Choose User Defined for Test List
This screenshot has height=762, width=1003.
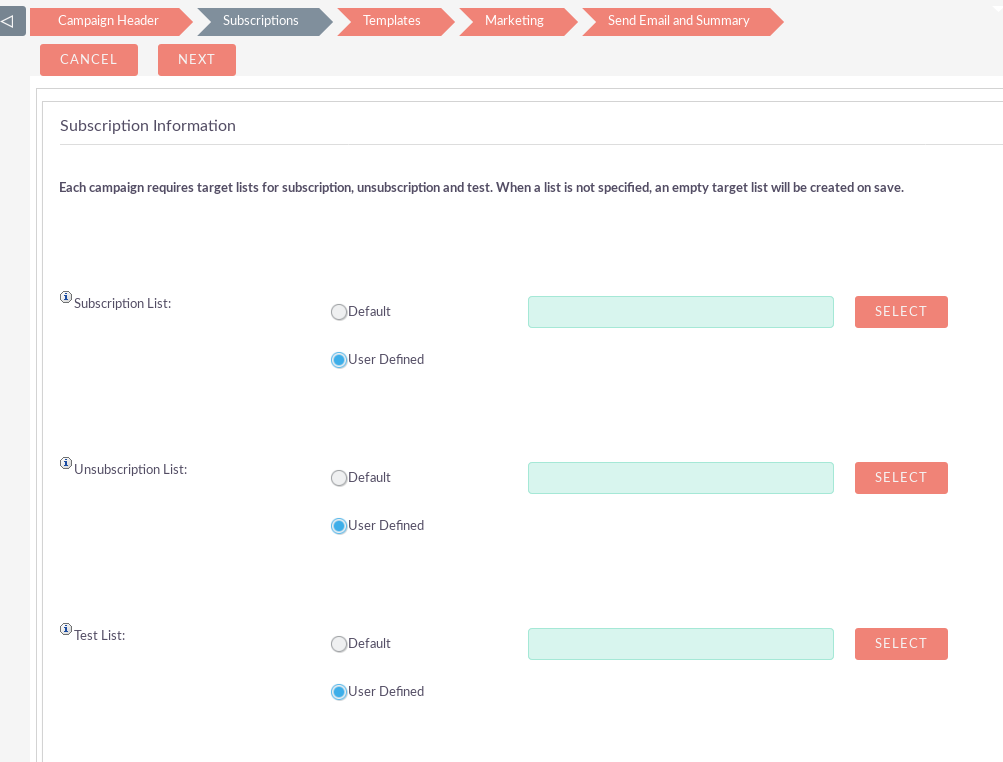[x=339, y=692]
